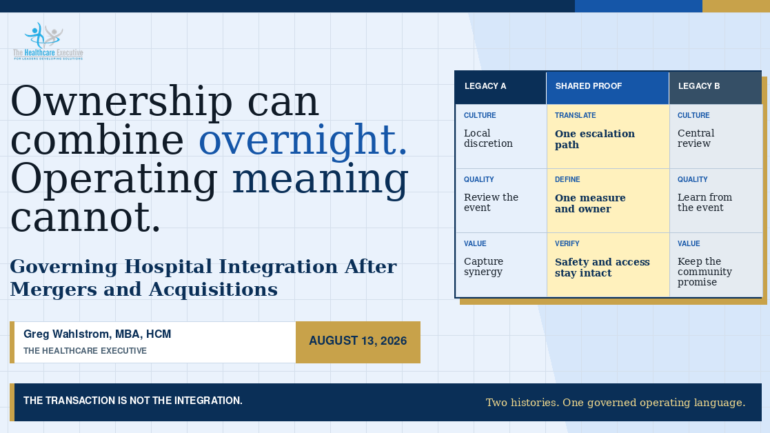
Task: Select the LEGACY B column header
Action: coord(715,87)
